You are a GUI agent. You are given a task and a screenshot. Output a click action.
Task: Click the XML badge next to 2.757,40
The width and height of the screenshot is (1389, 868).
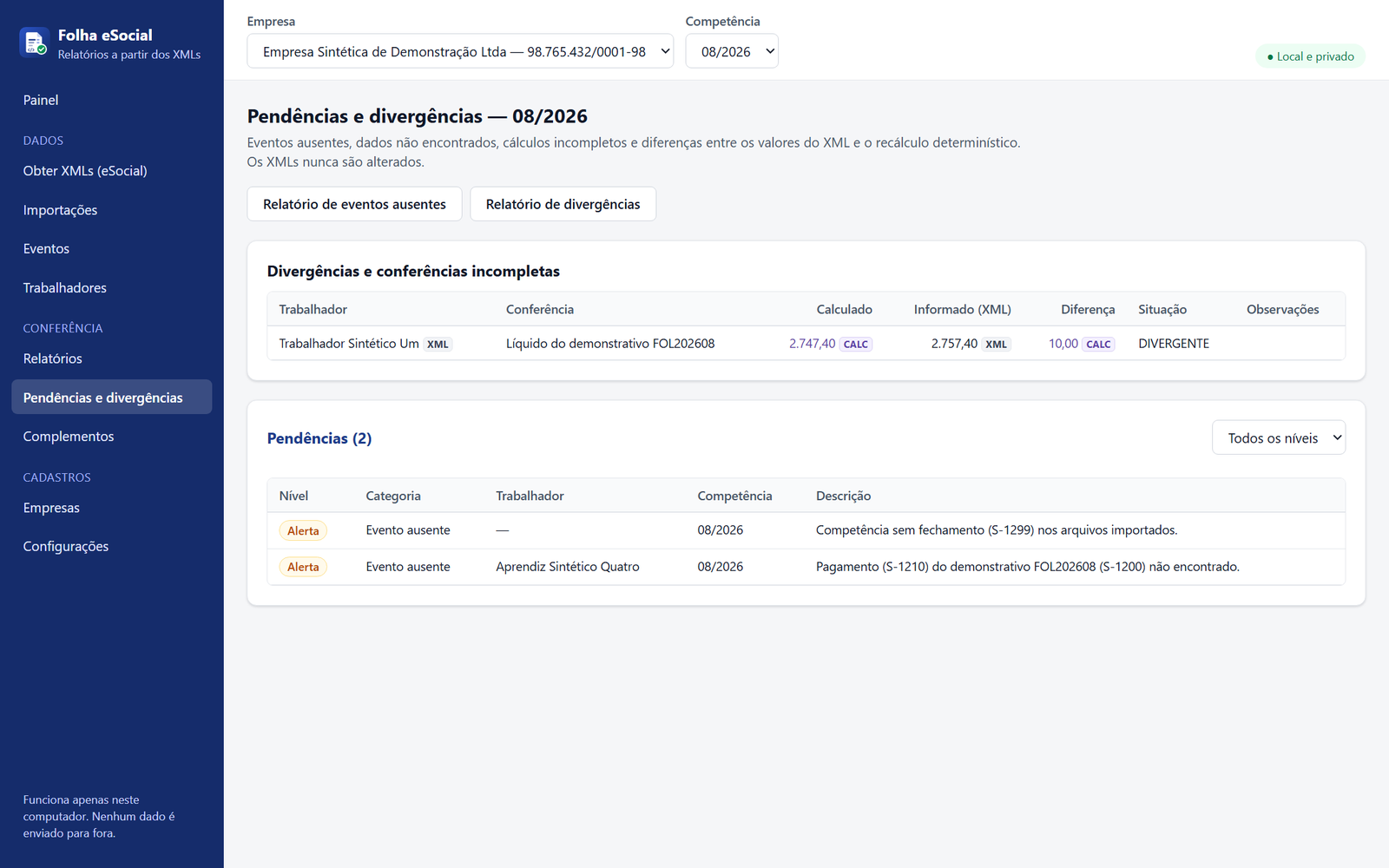coord(997,345)
